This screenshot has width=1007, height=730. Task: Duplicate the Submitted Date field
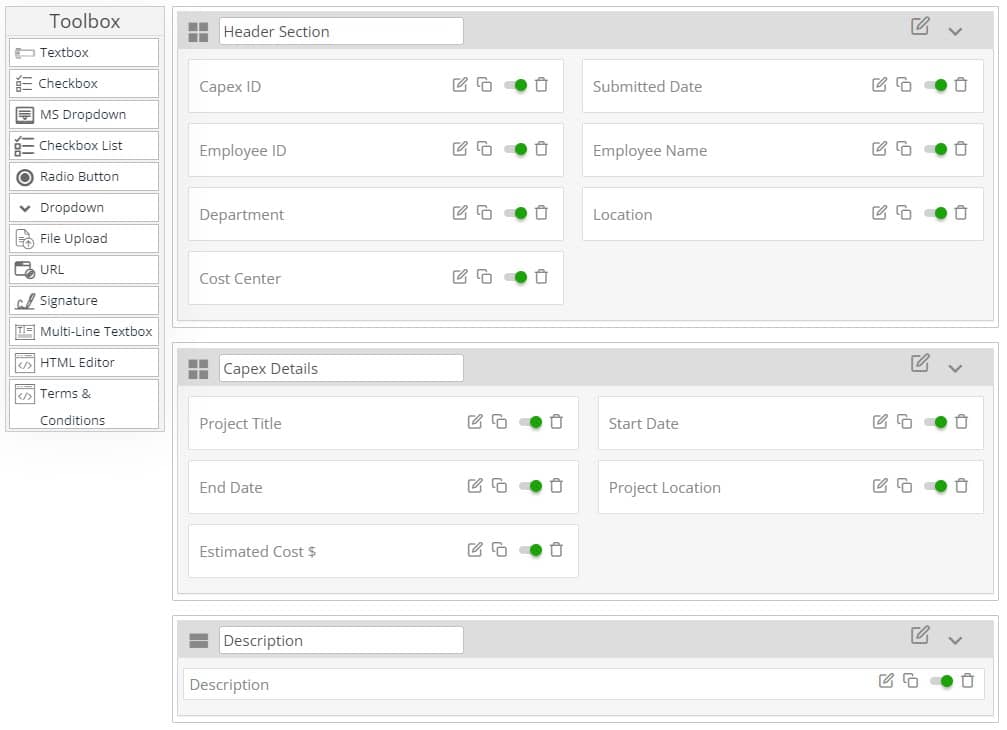904,85
